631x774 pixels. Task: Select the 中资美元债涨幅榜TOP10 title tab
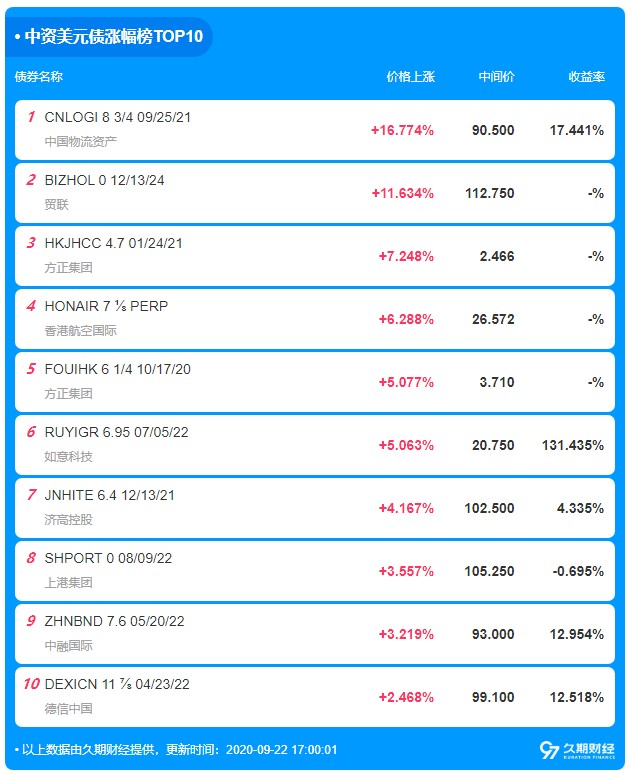pyautogui.click(x=109, y=37)
